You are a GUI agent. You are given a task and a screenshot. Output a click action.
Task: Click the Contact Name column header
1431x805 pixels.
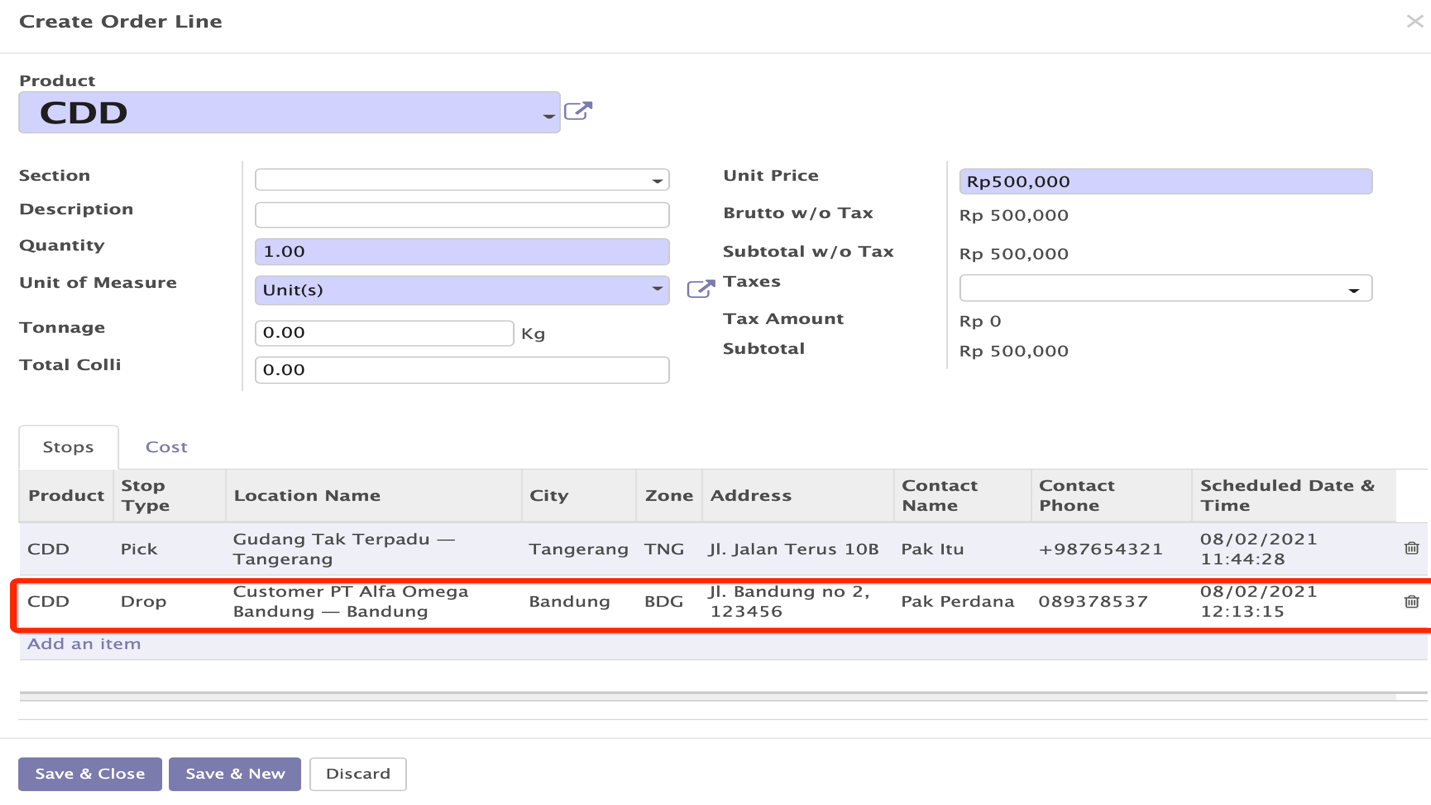962,496
